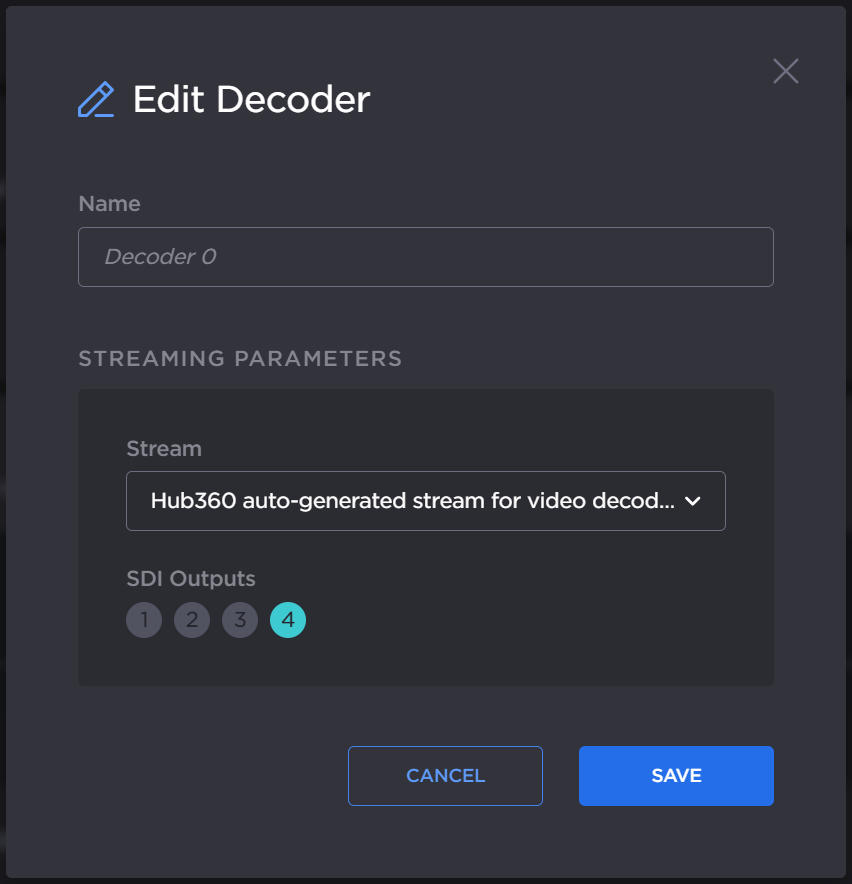852x884 pixels.
Task: Click the Edit Decoder title text
Action: click(250, 99)
